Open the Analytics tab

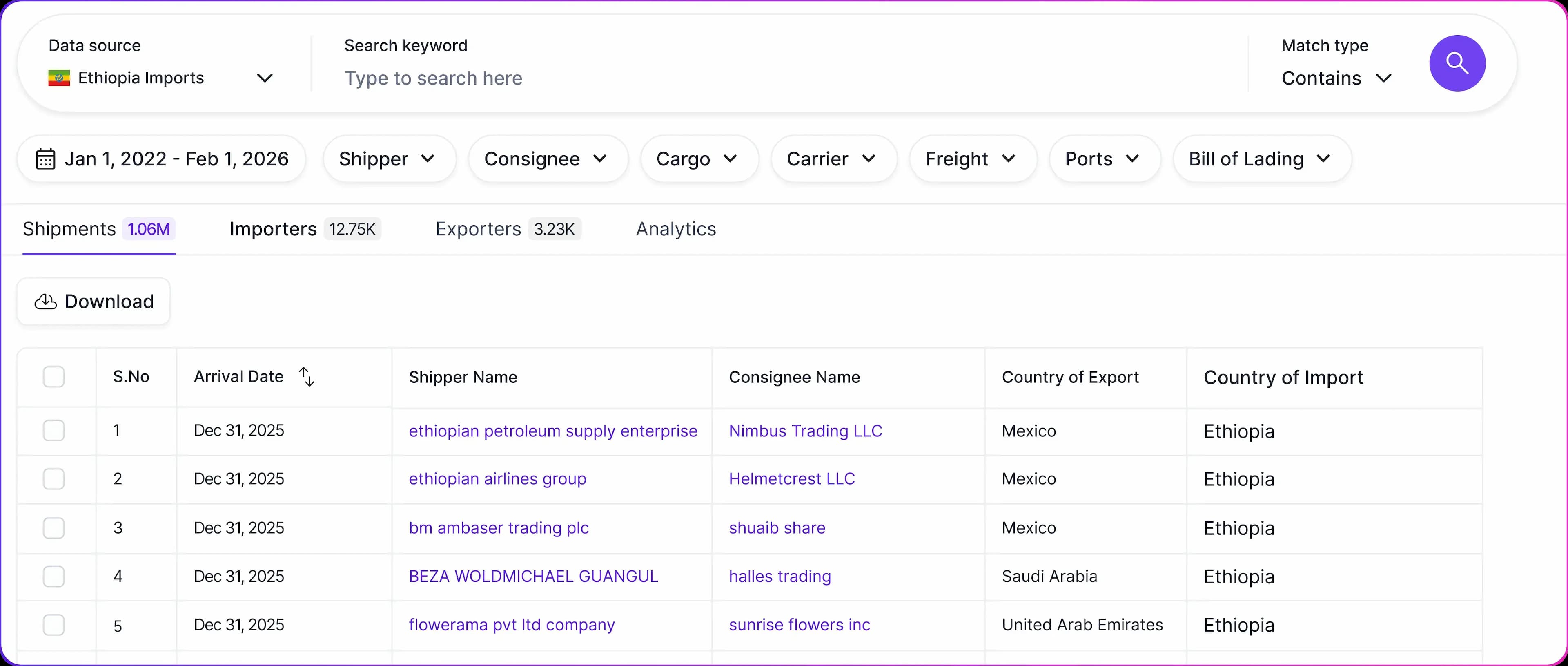tap(676, 229)
